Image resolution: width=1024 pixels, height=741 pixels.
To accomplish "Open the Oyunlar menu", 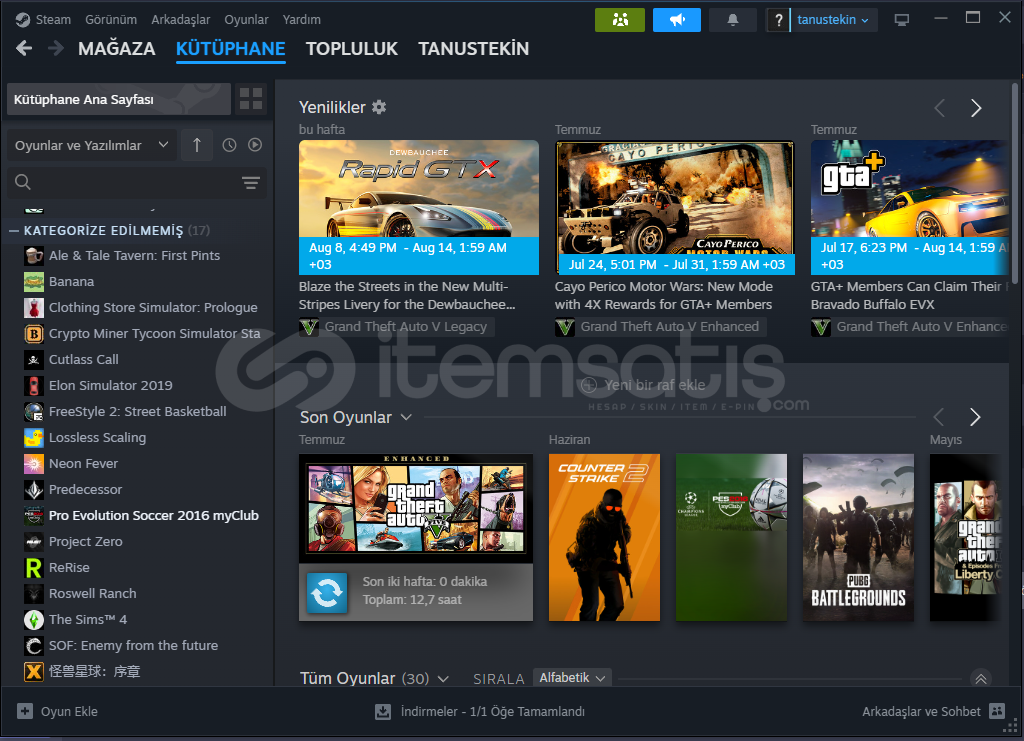I will coord(246,20).
